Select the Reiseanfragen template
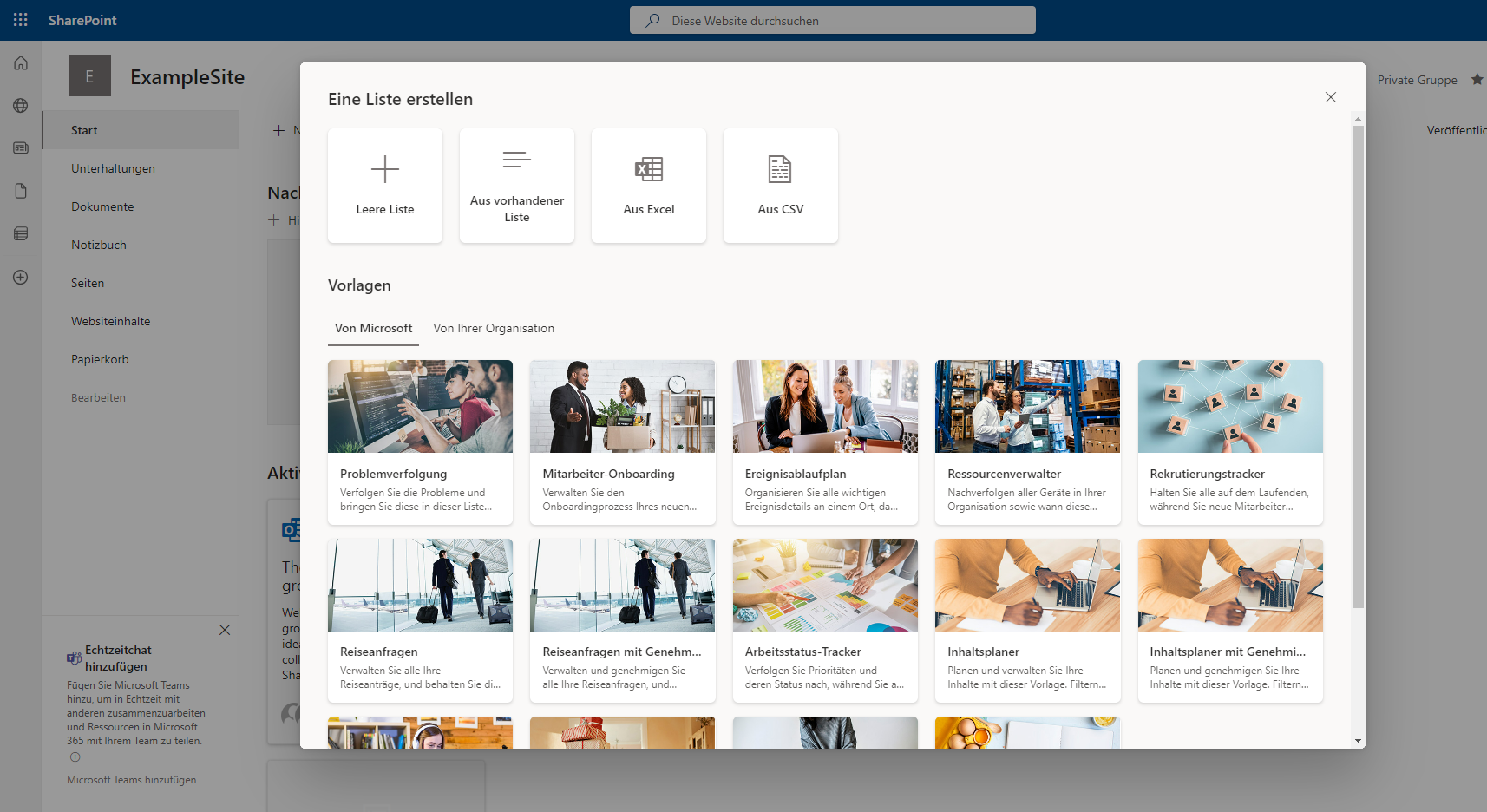 pyautogui.click(x=420, y=620)
